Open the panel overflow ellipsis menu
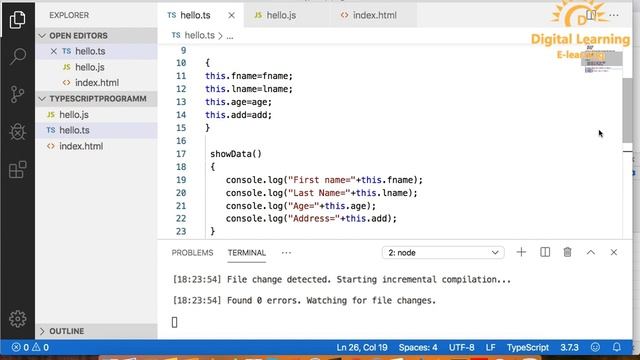Image resolution: width=640 pixels, height=360 pixels. [286, 253]
